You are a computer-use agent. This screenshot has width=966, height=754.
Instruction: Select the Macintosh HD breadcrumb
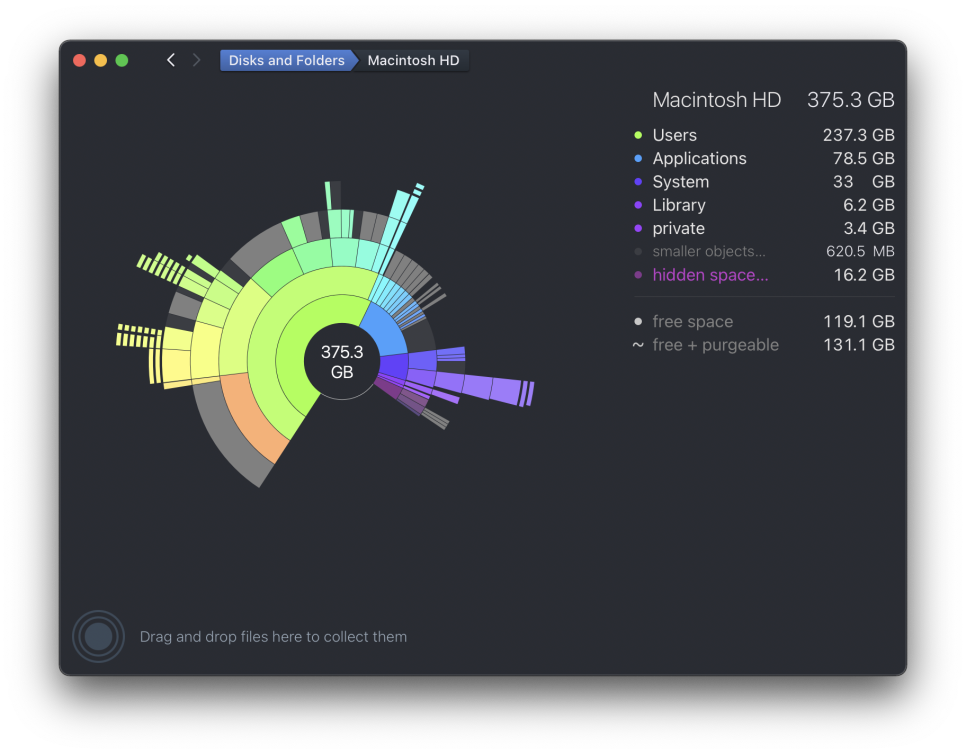413,60
